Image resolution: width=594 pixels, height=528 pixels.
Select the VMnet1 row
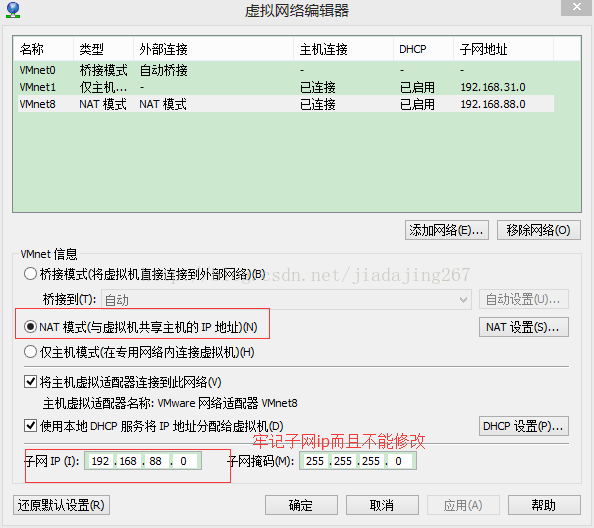tap(286, 87)
